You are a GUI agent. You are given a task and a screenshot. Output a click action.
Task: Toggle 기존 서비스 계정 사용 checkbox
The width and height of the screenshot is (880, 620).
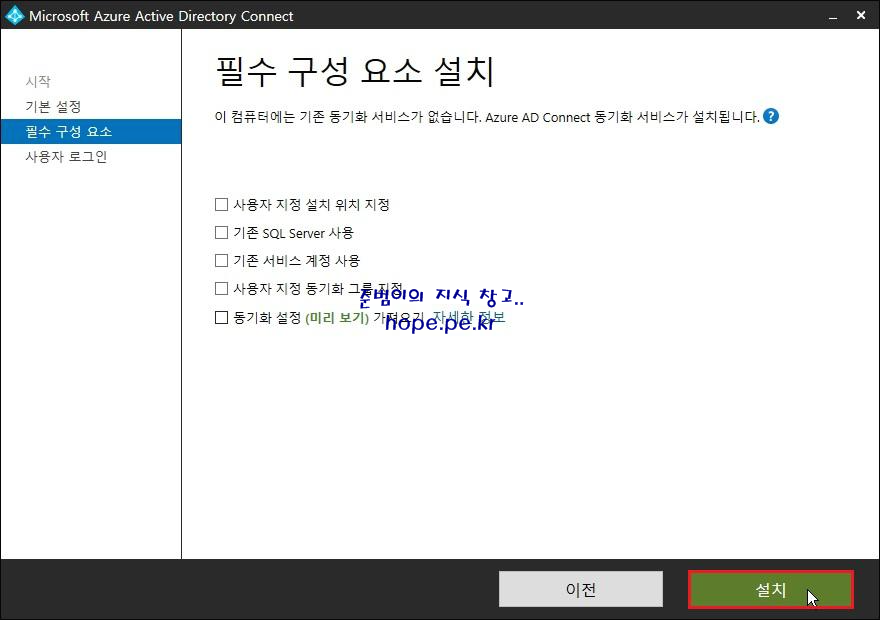pyautogui.click(x=221, y=260)
